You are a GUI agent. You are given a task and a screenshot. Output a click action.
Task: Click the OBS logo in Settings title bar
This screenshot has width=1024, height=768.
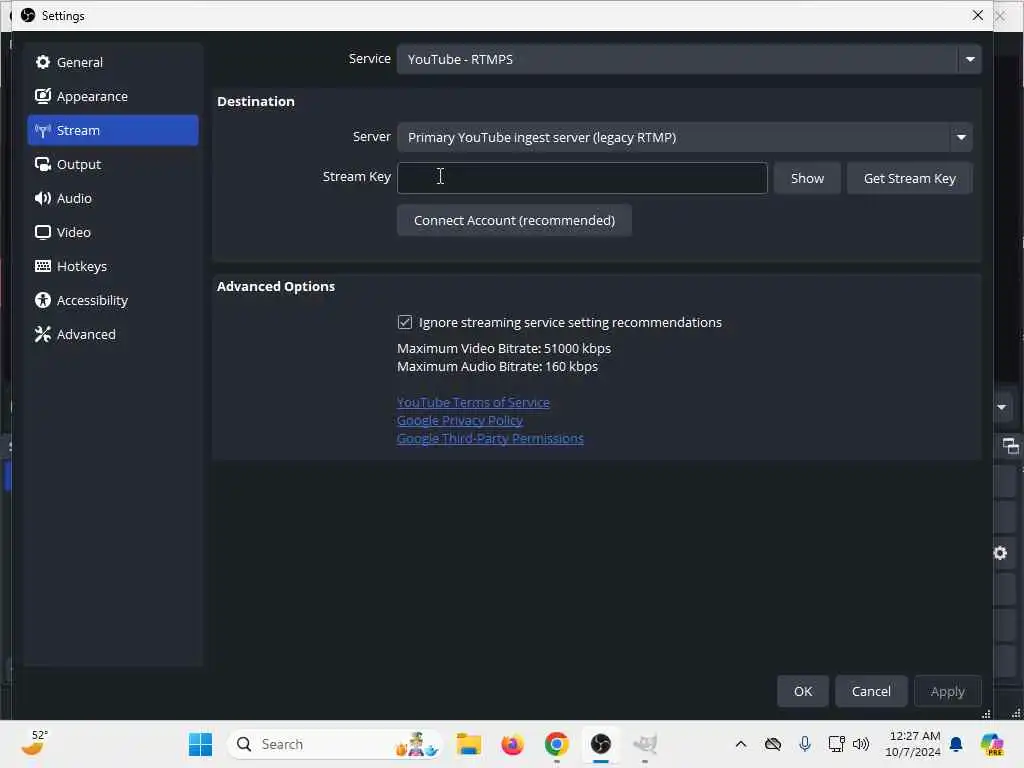tap(28, 15)
